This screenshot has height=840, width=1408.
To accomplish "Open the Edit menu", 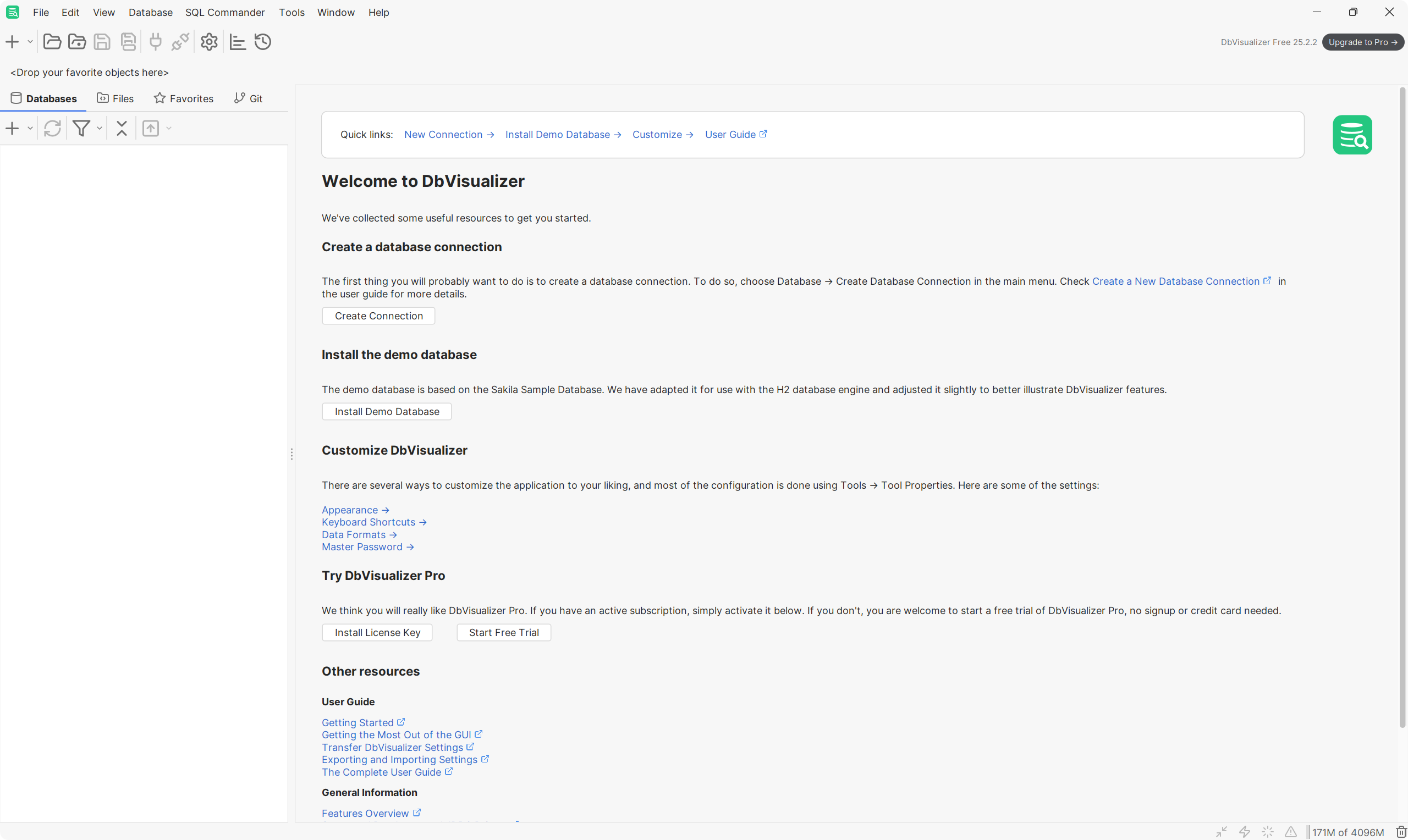I will [70, 13].
